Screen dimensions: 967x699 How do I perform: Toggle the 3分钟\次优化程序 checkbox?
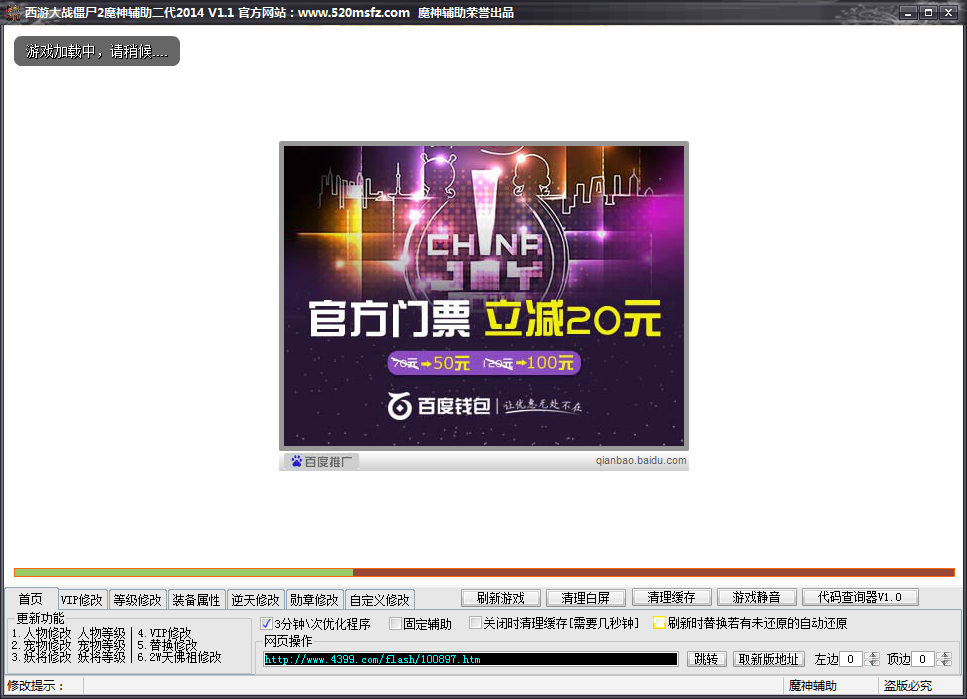[x=267, y=624]
